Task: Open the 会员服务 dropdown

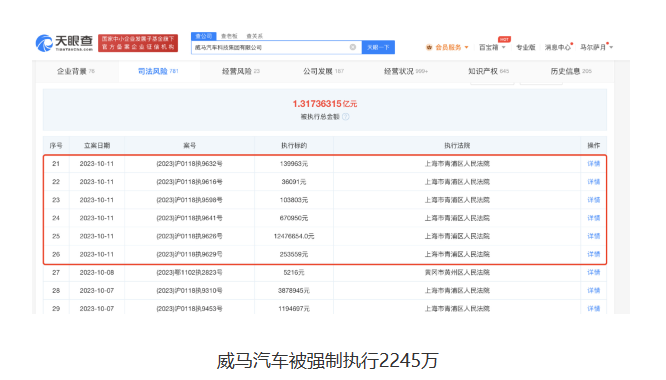Action: tap(452, 47)
